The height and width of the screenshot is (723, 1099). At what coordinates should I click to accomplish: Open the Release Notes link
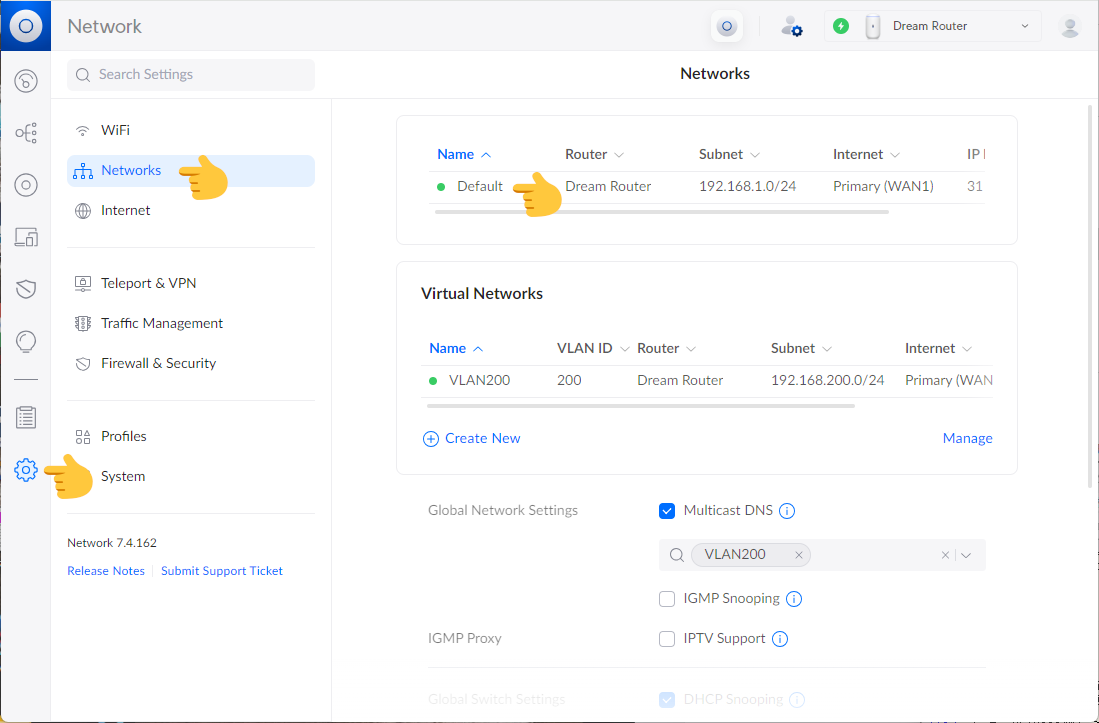105,570
